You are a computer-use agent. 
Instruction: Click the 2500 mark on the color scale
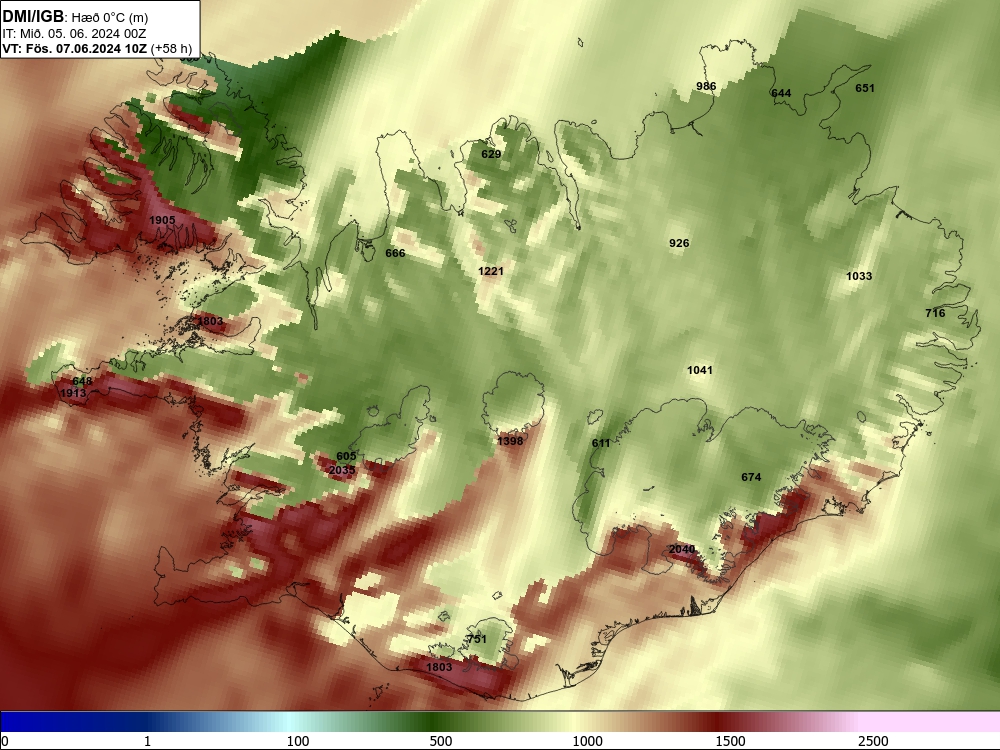coord(873,741)
